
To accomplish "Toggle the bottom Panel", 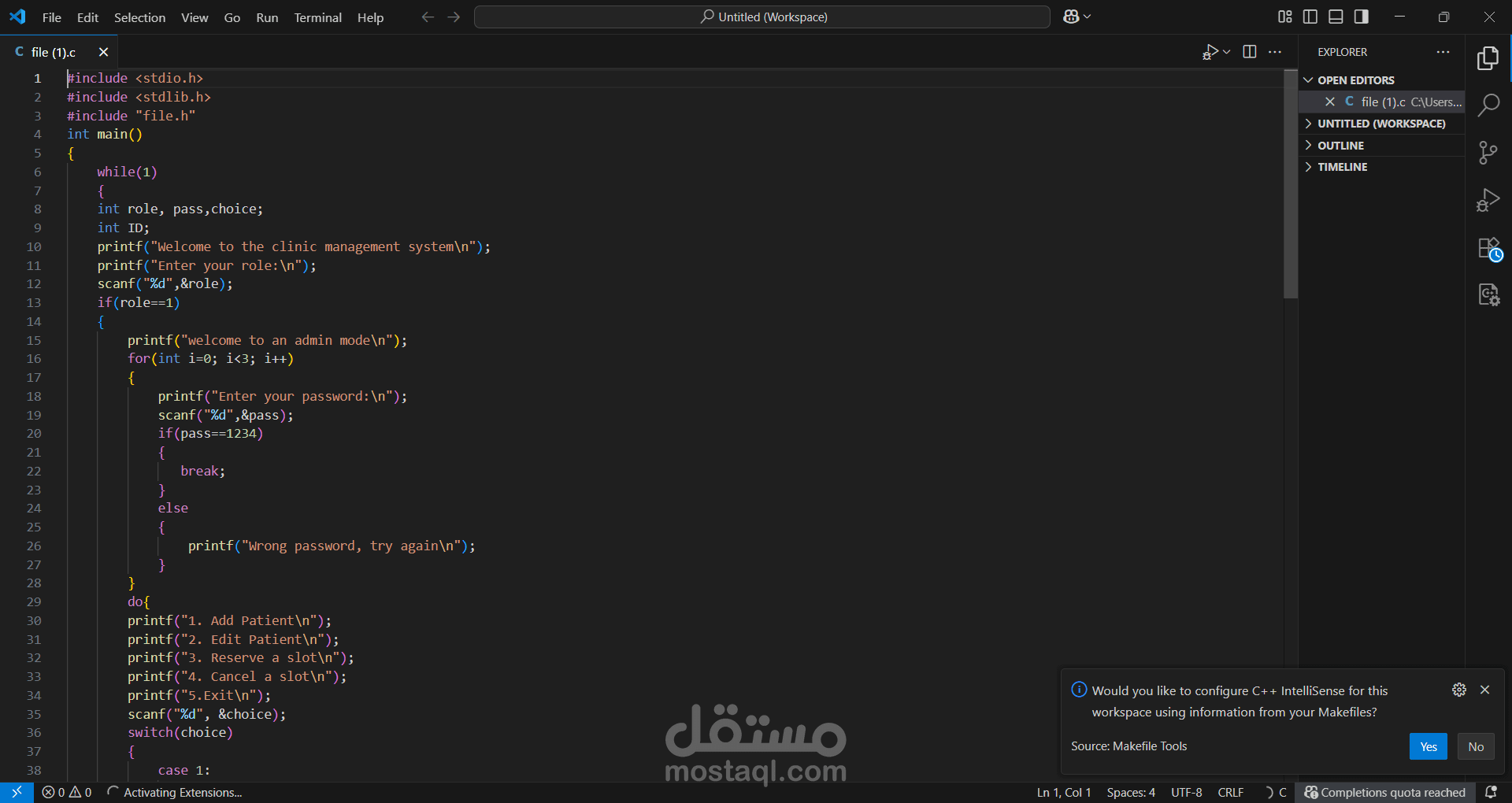I will (x=1336, y=17).
